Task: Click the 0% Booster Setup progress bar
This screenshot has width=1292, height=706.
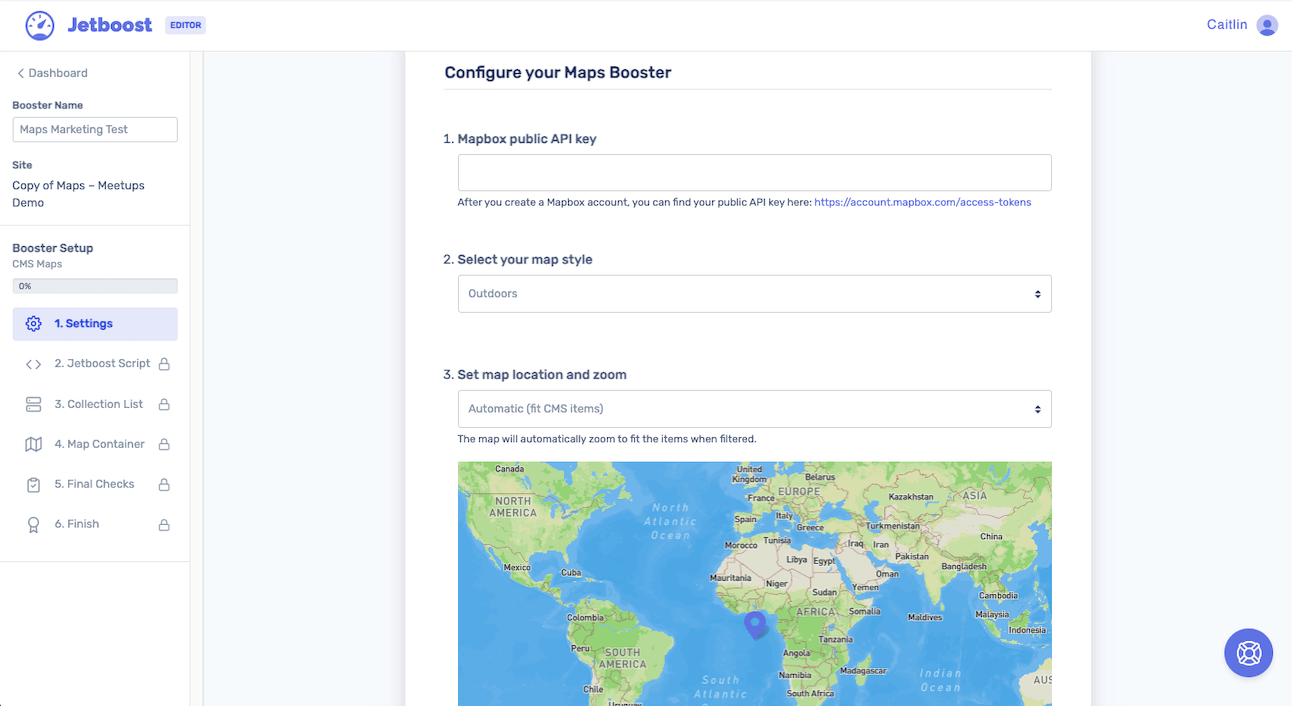Action: point(94,285)
